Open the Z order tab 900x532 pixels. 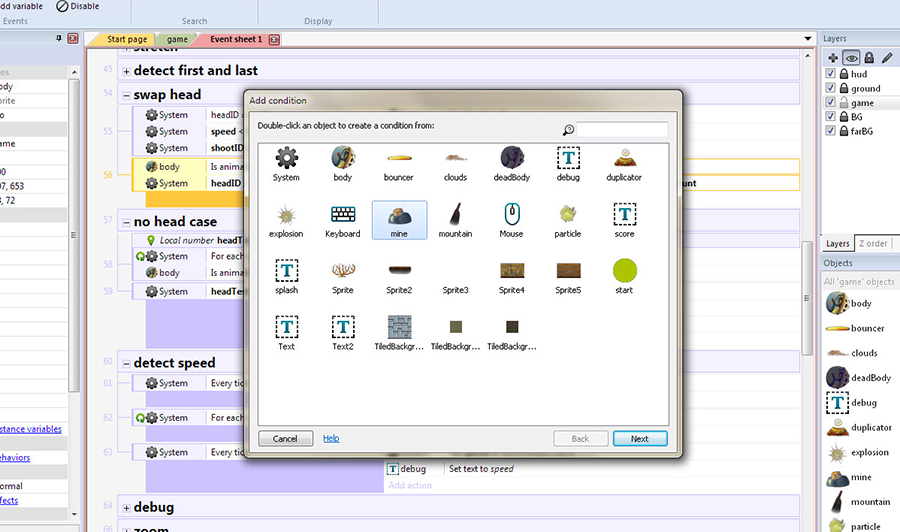873,244
